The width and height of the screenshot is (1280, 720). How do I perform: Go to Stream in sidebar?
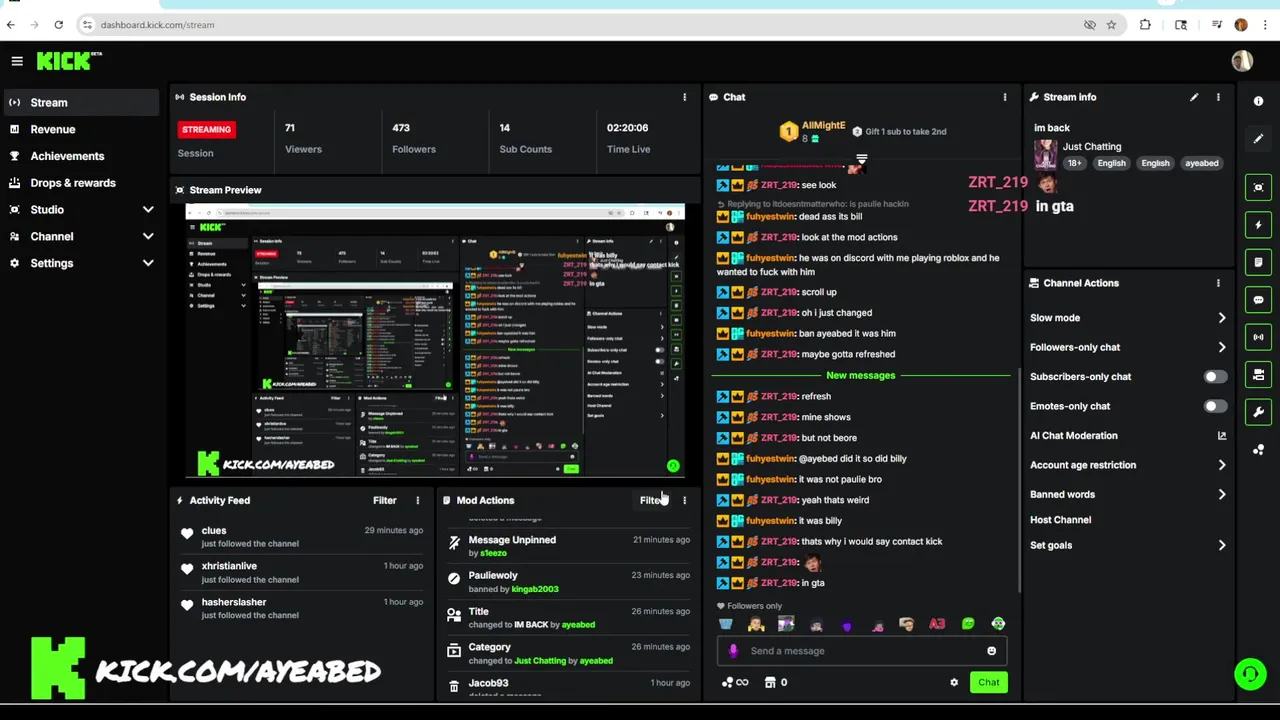click(80, 102)
